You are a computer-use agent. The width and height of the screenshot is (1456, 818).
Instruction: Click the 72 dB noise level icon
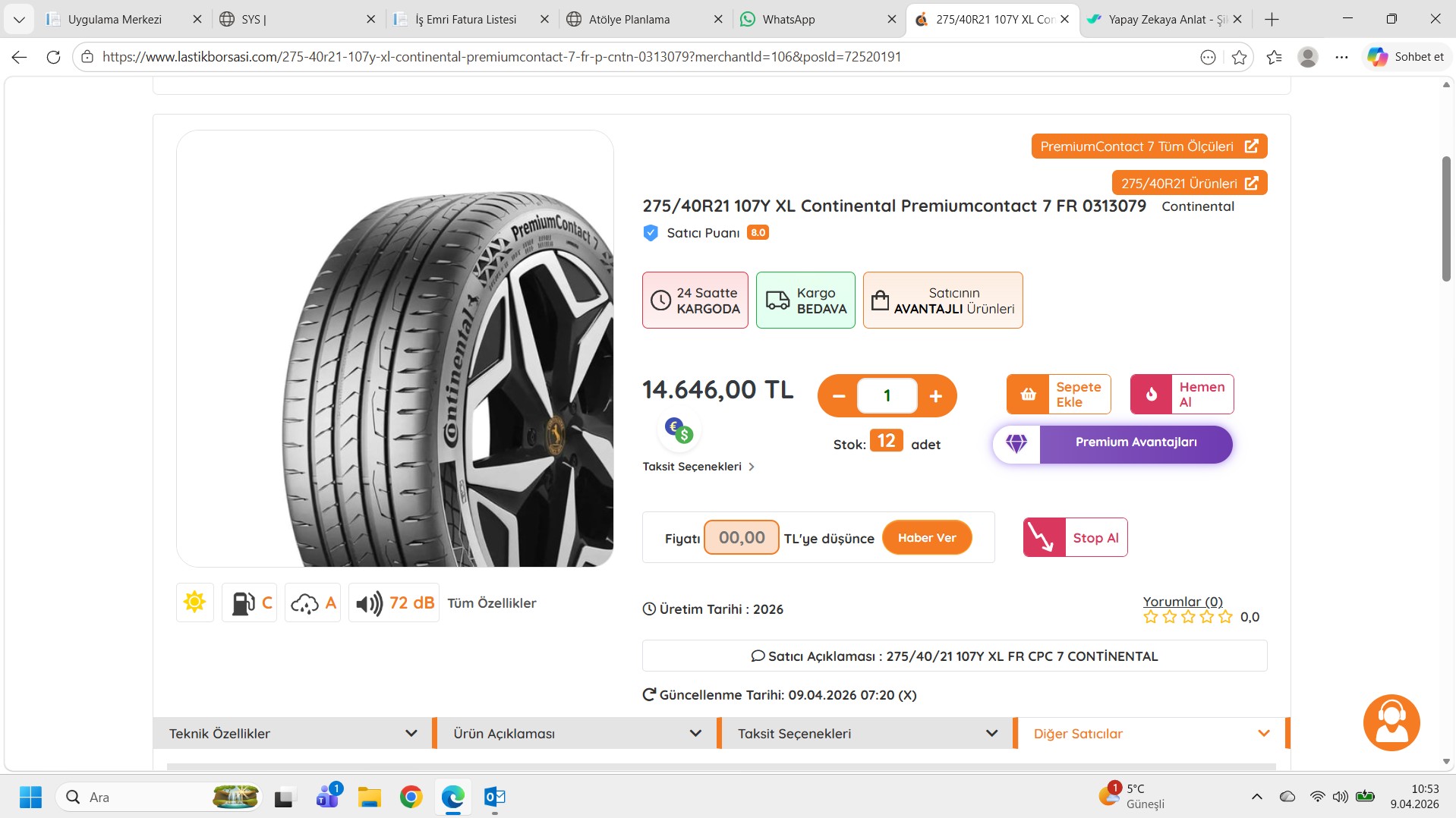click(393, 603)
